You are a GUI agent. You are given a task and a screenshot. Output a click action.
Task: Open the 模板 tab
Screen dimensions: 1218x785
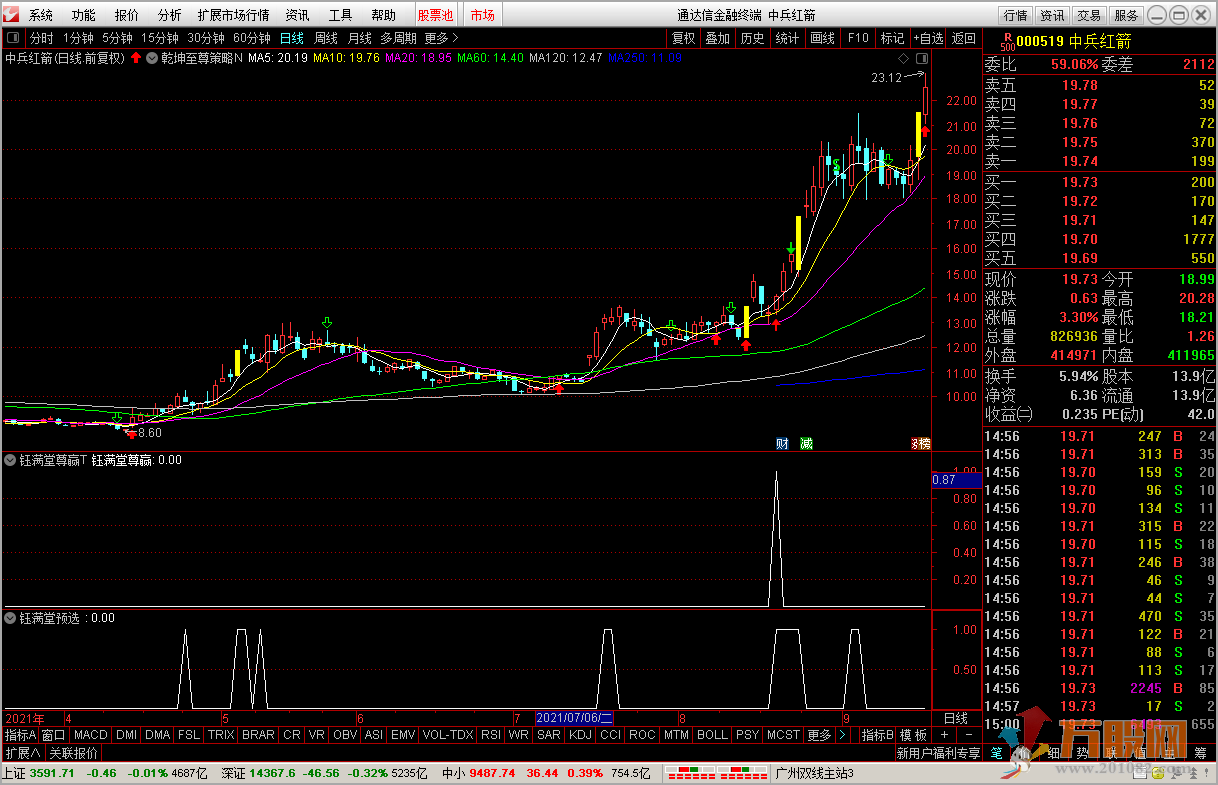coord(913,735)
